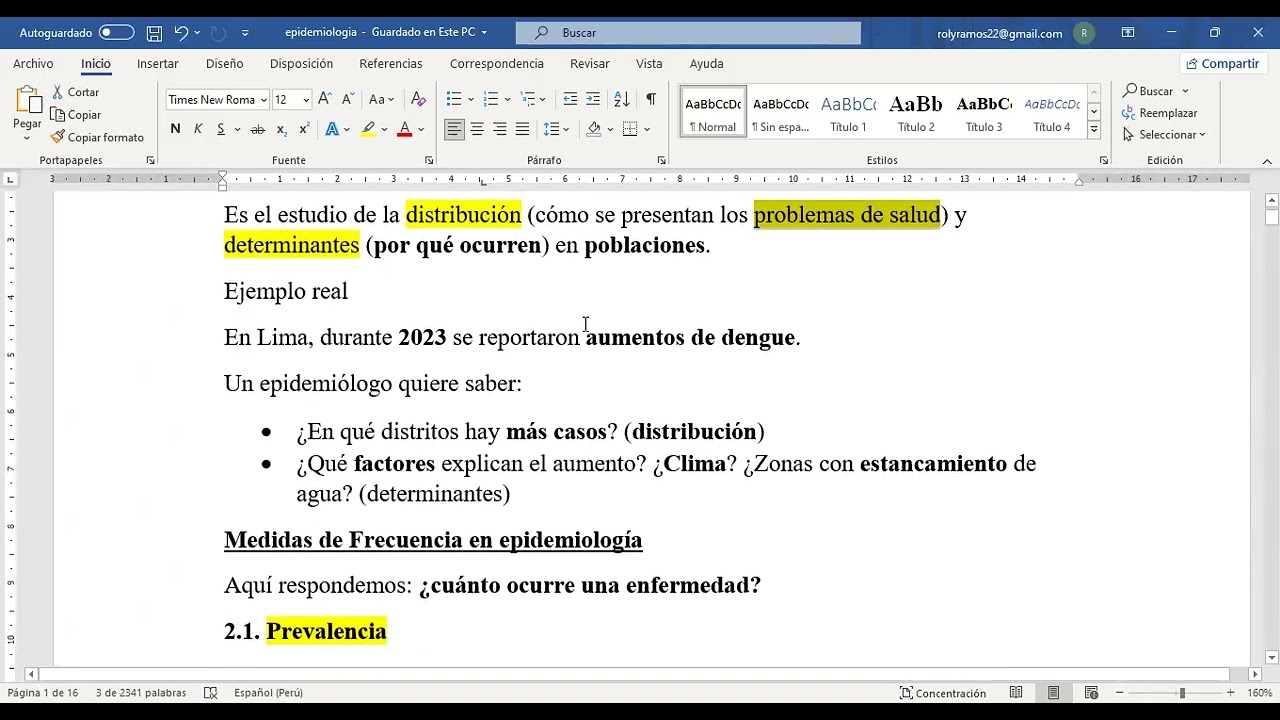
Task: Open numbered list style dropdown
Action: (x=508, y=99)
